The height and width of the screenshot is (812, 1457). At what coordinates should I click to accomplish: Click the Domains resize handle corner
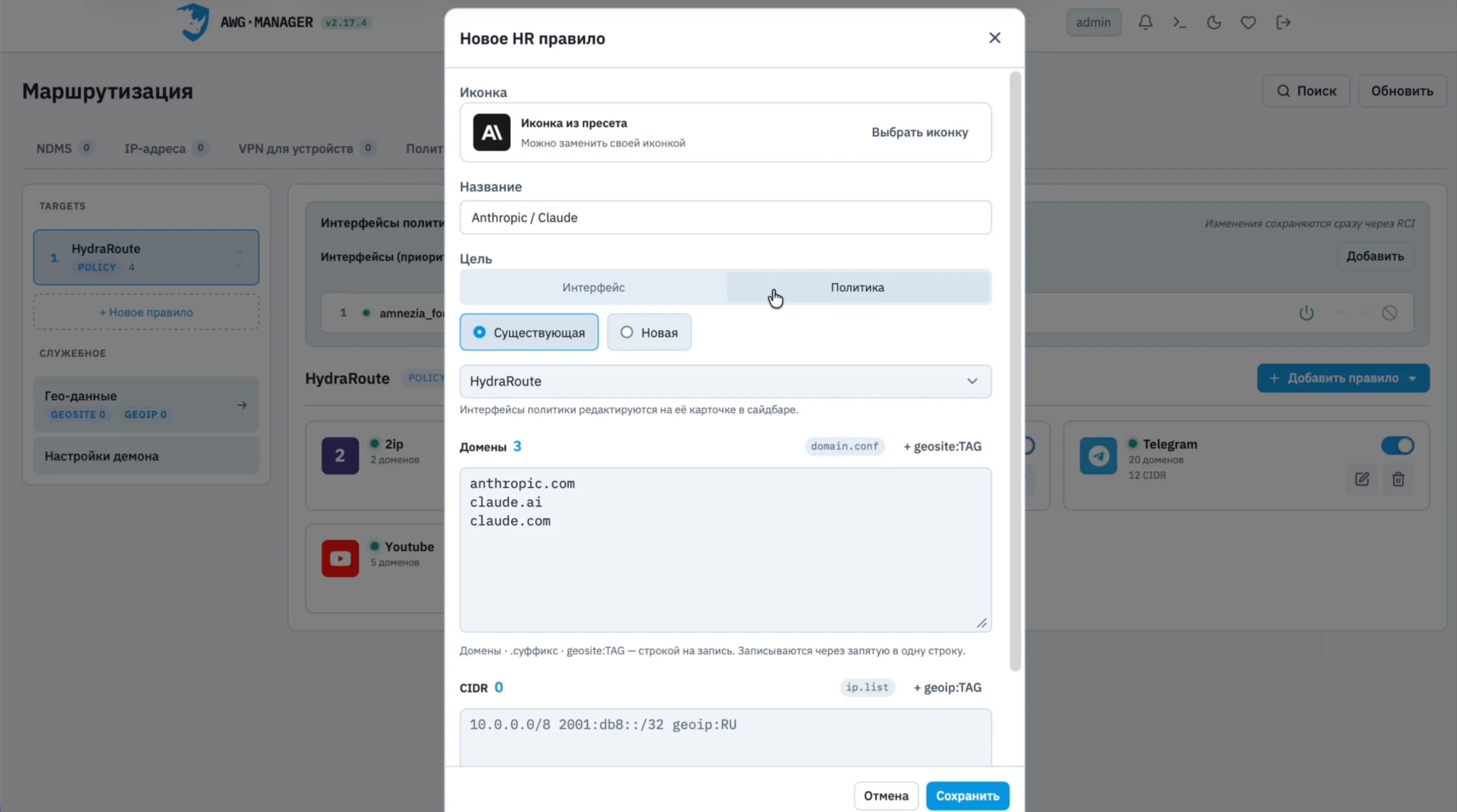[x=981, y=623]
